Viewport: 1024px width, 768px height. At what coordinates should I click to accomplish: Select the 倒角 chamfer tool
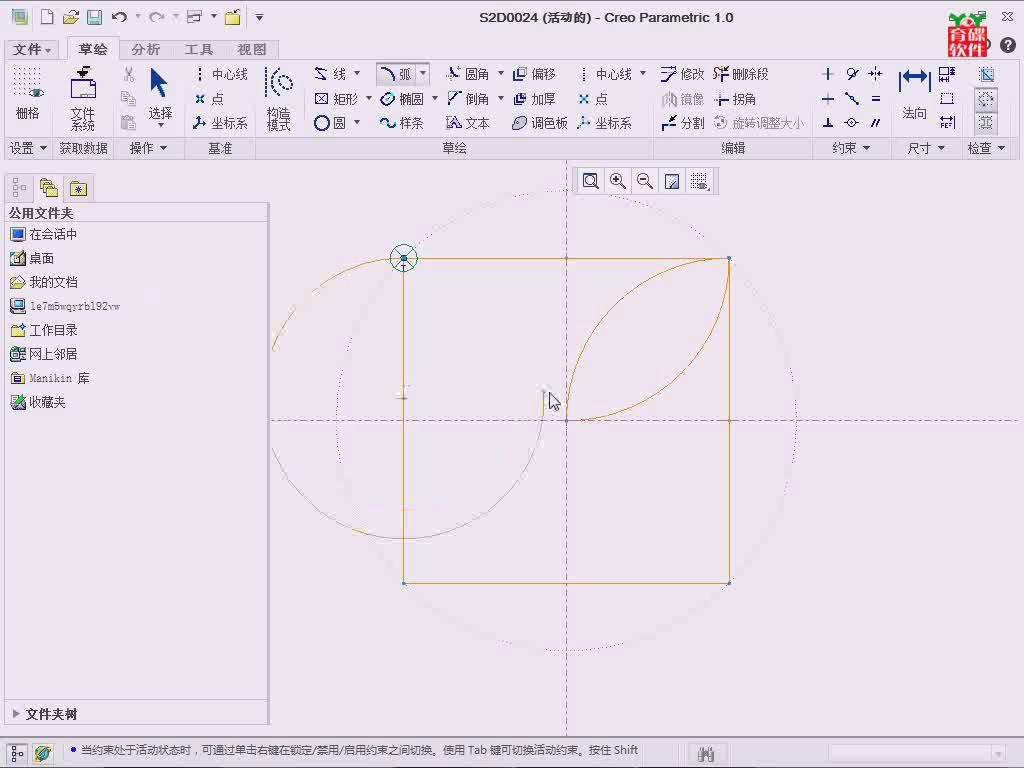pos(468,99)
